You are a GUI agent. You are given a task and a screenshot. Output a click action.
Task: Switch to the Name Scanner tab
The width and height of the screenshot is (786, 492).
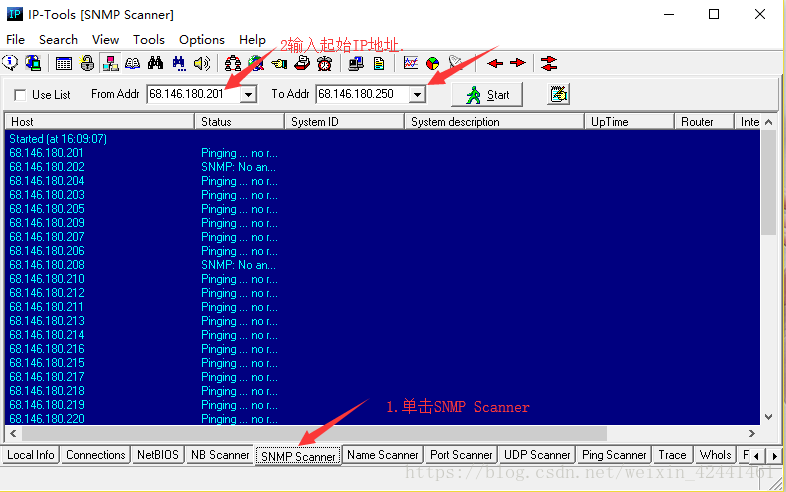(x=382, y=455)
